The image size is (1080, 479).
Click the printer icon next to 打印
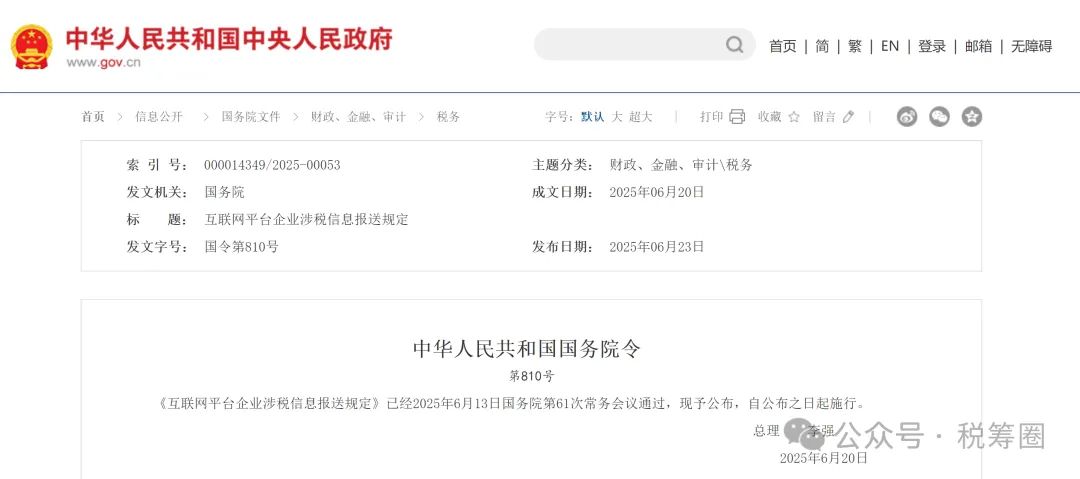pyautogui.click(x=737, y=116)
